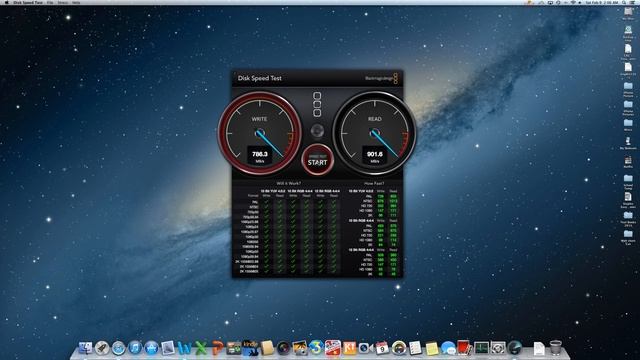Open Reminders from the Dock
The height and width of the screenshot is (360, 640).
tap(415, 348)
